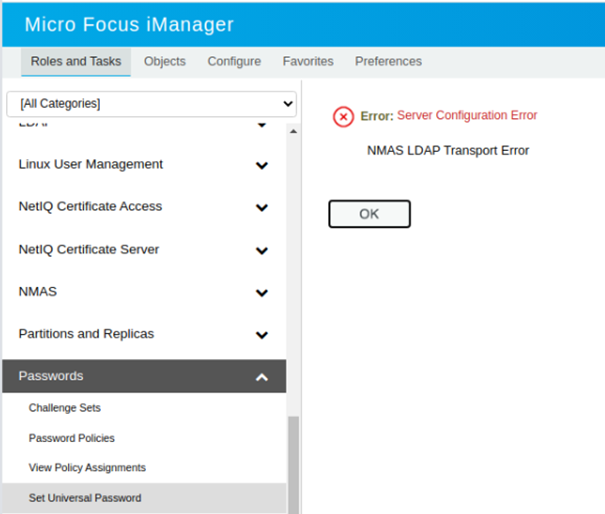
Task: Open the Configure tab
Action: coord(234,61)
